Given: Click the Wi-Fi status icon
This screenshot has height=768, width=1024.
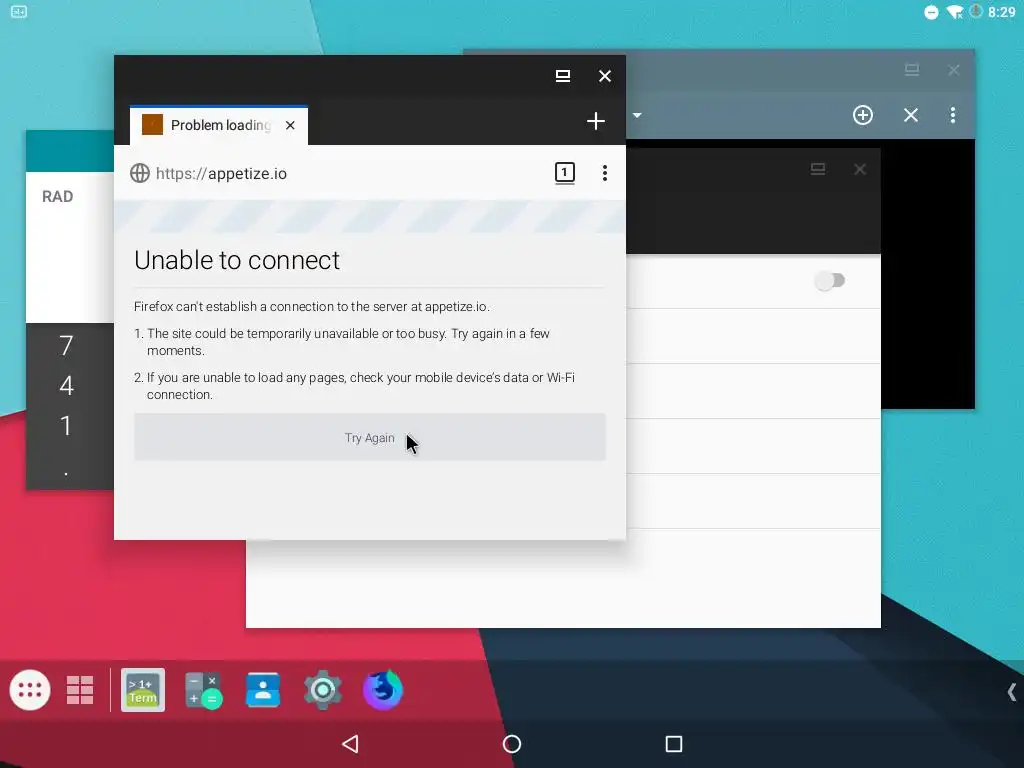Looking at the screenshot, I should pyautogui.click(x=955, y=12).
